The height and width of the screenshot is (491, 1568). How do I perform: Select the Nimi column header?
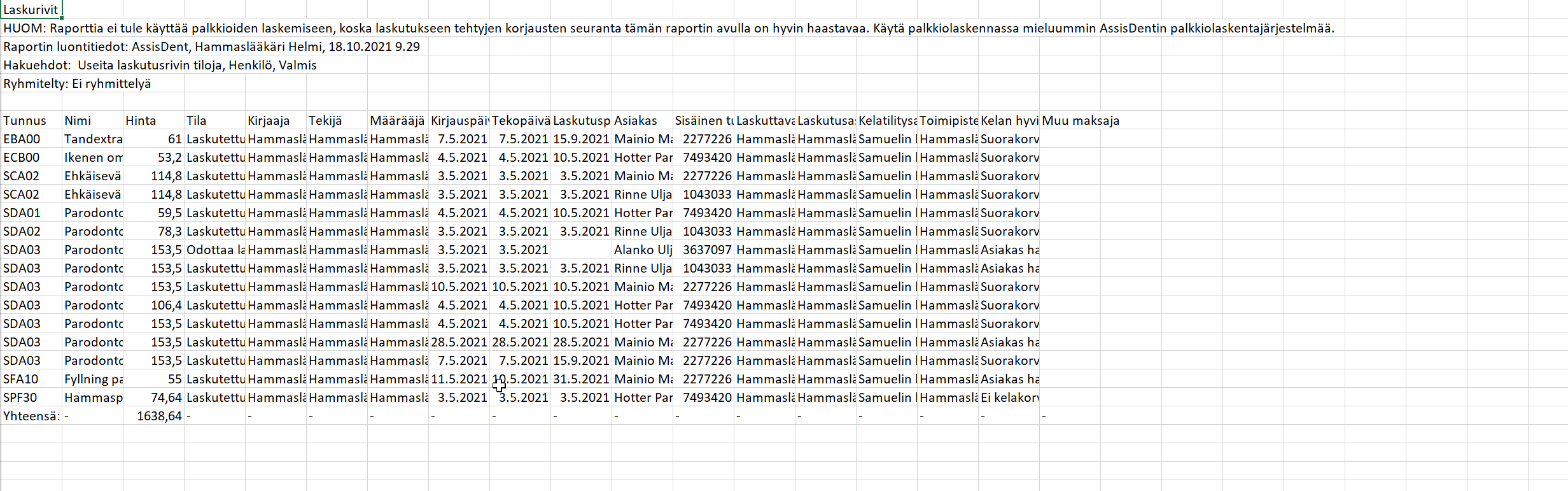pos(92,120)
